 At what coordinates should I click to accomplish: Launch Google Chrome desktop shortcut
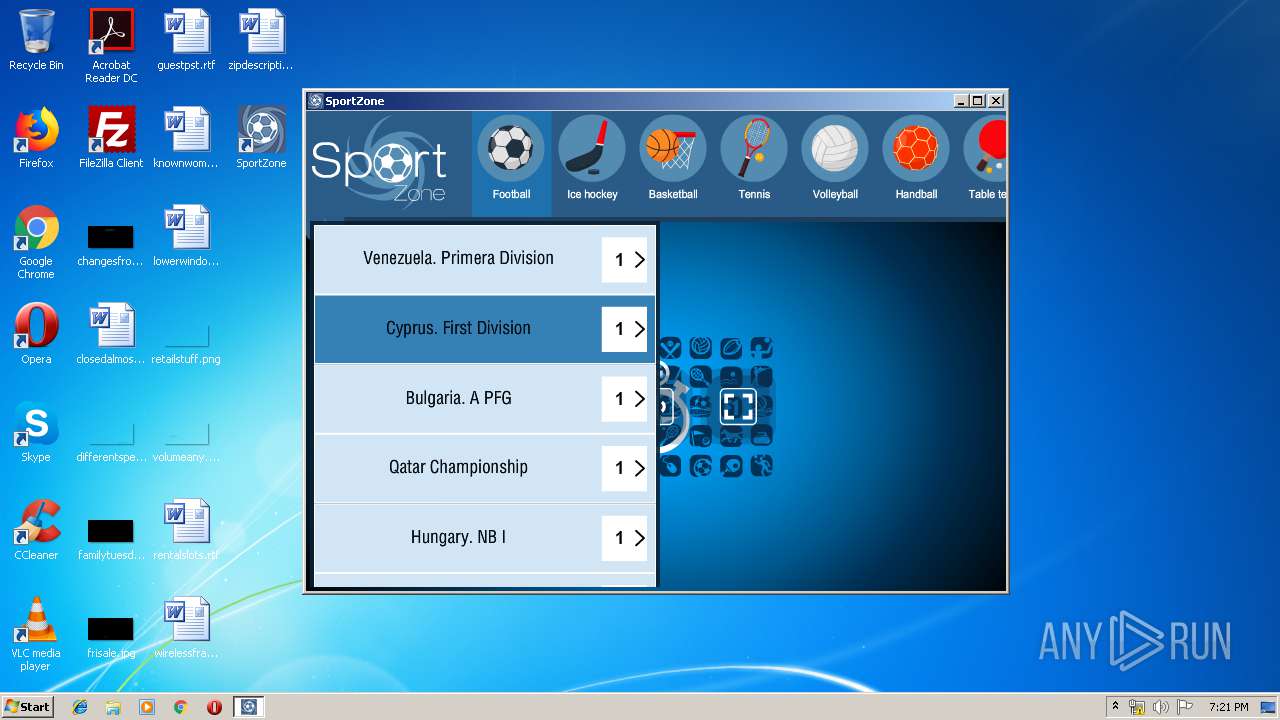36,242
